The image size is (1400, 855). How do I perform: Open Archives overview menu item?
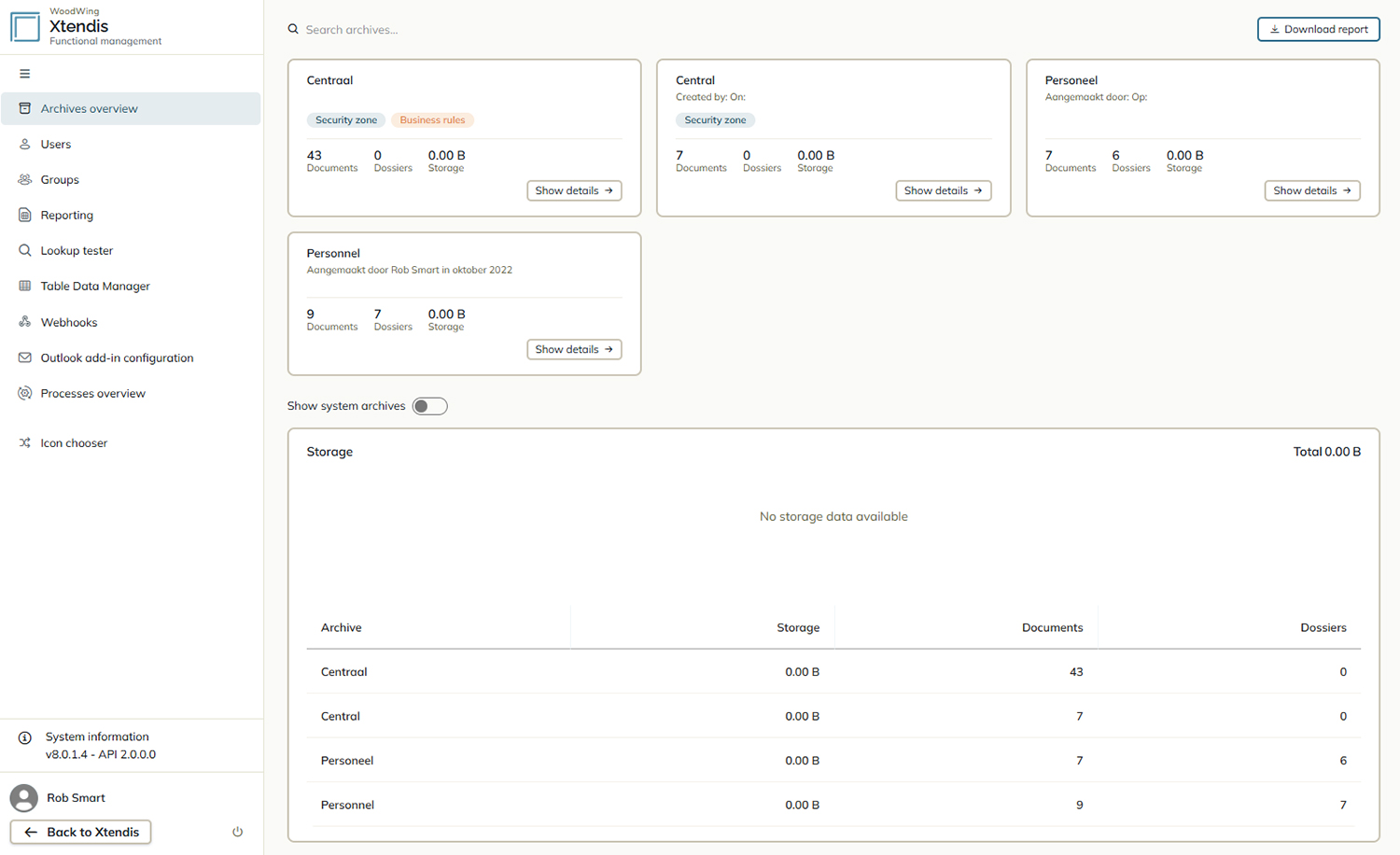coord(131,108)
